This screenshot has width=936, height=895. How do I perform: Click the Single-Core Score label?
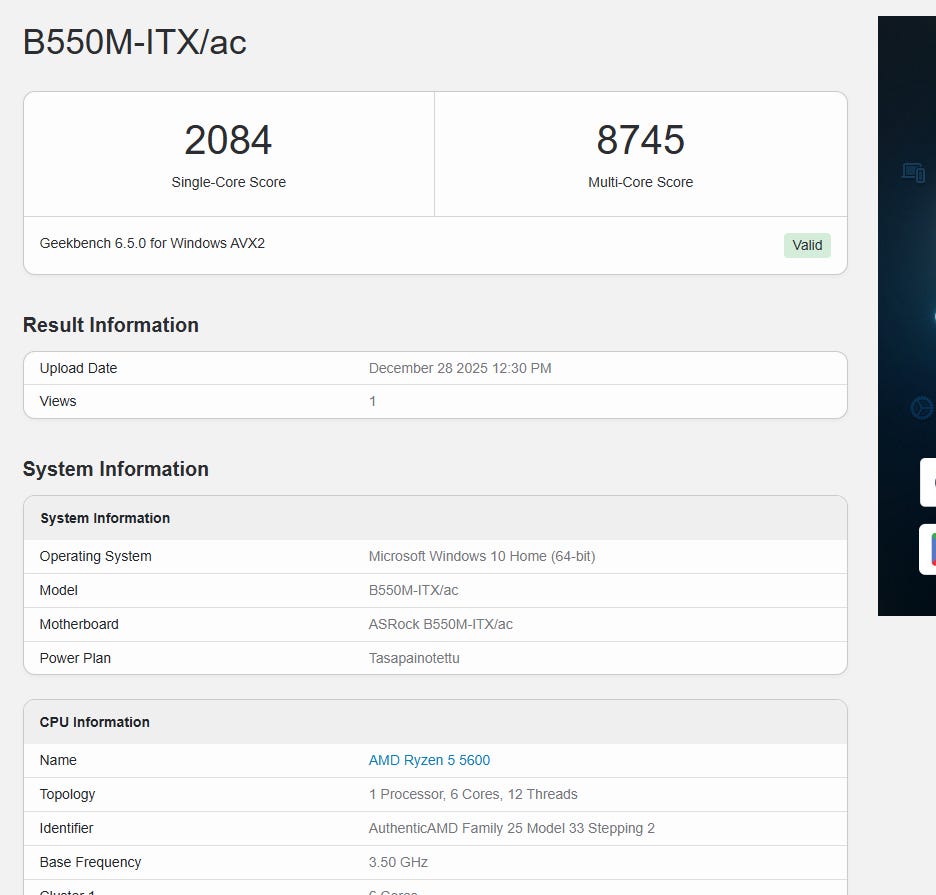[229, 182]
